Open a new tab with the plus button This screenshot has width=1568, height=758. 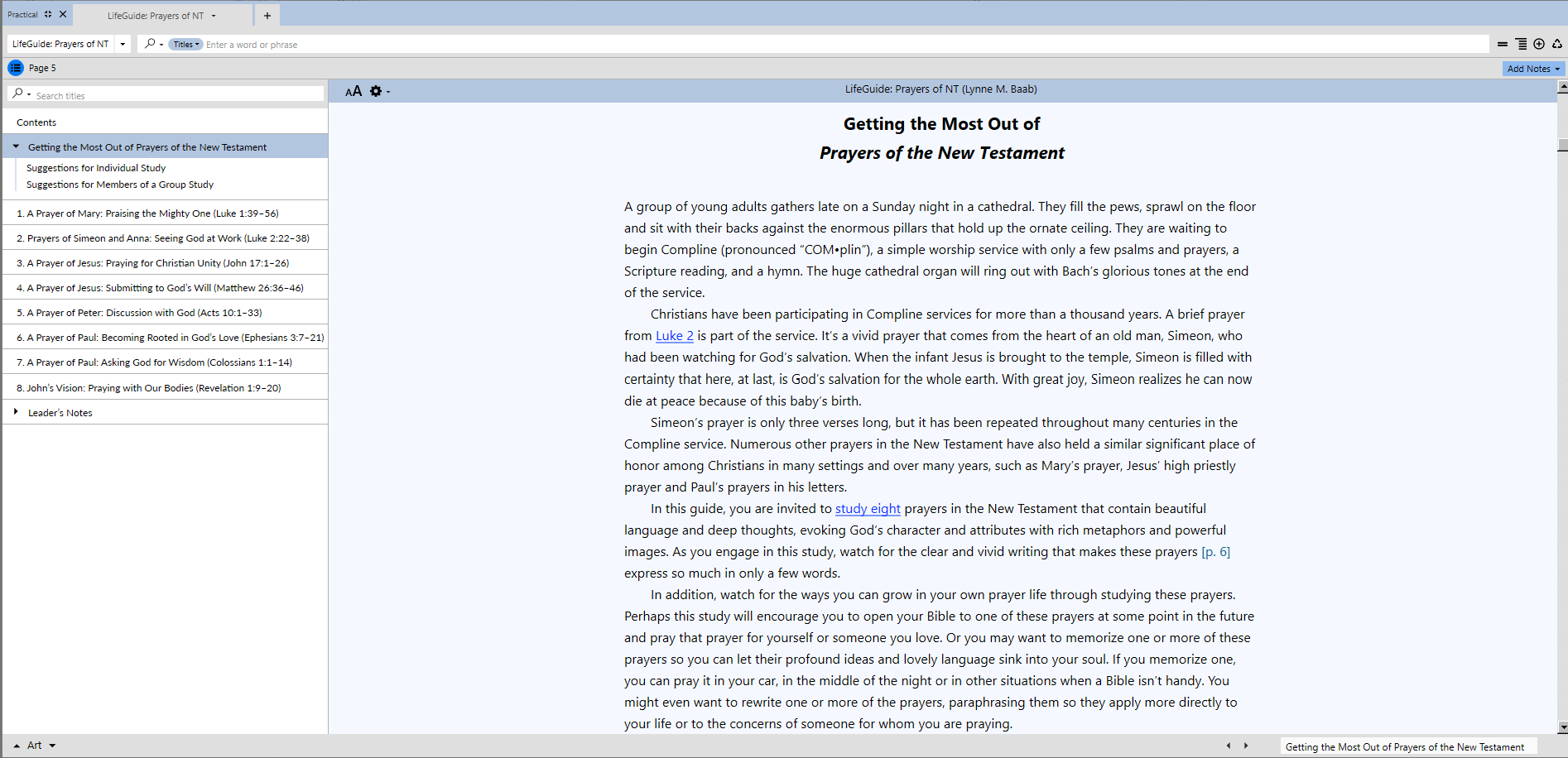tap(267, 15)
